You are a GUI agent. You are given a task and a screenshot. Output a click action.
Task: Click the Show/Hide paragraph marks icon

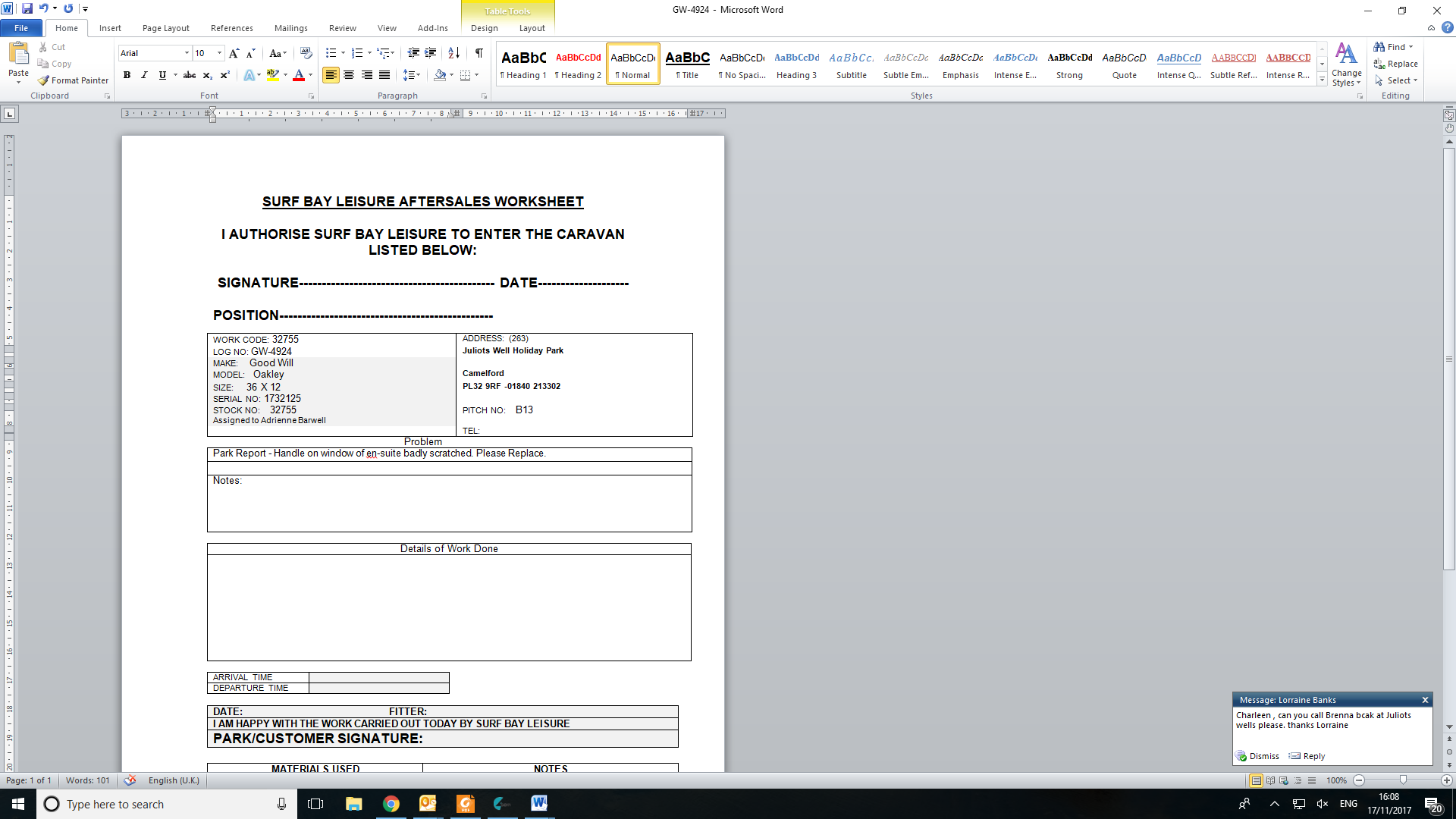click(x=479, y=53)
